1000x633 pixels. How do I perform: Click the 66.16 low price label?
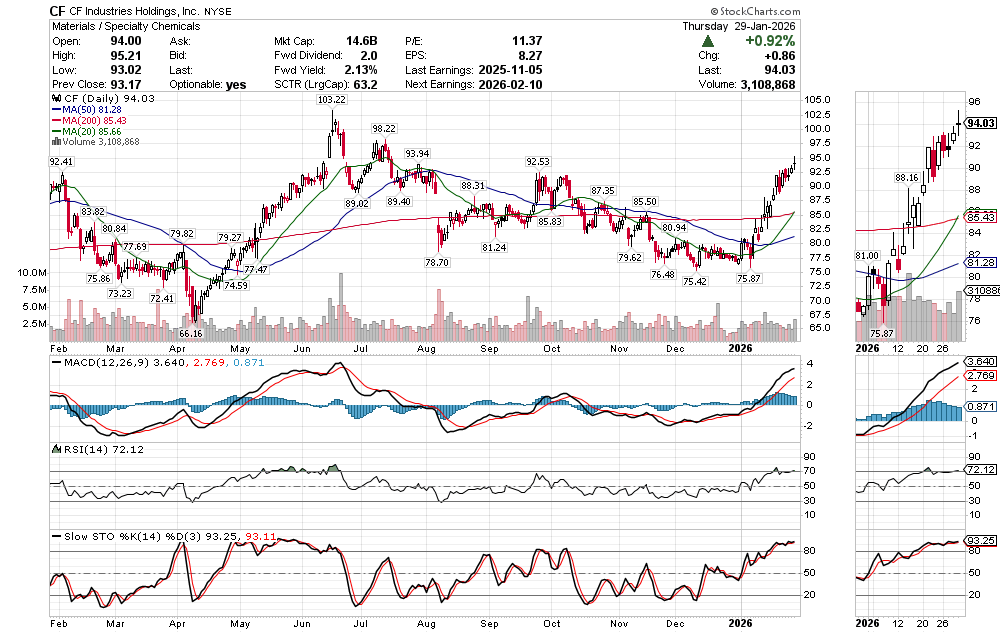tap(191, 333)
